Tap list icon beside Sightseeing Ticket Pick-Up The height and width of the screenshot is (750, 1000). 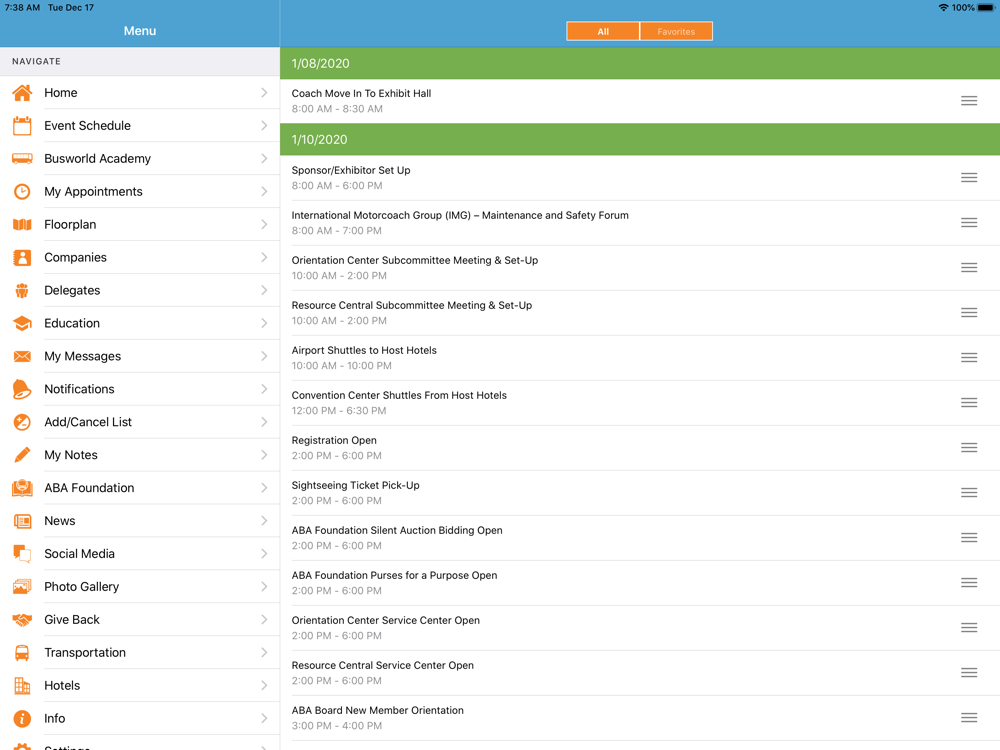pos(969,492)
